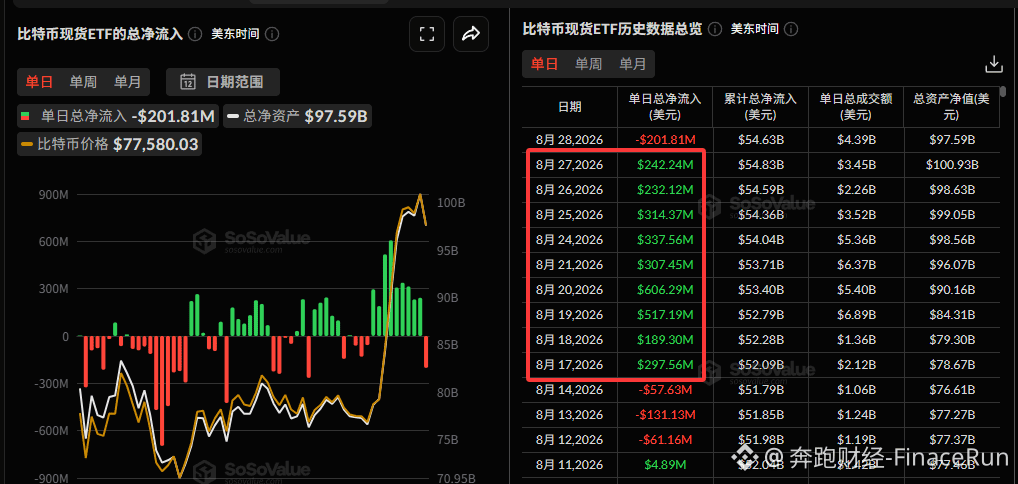Viewport: 1018px width, 484px height.
Task: Click info icon beside 美东时间 in table panel
Action: pos(791,29)
